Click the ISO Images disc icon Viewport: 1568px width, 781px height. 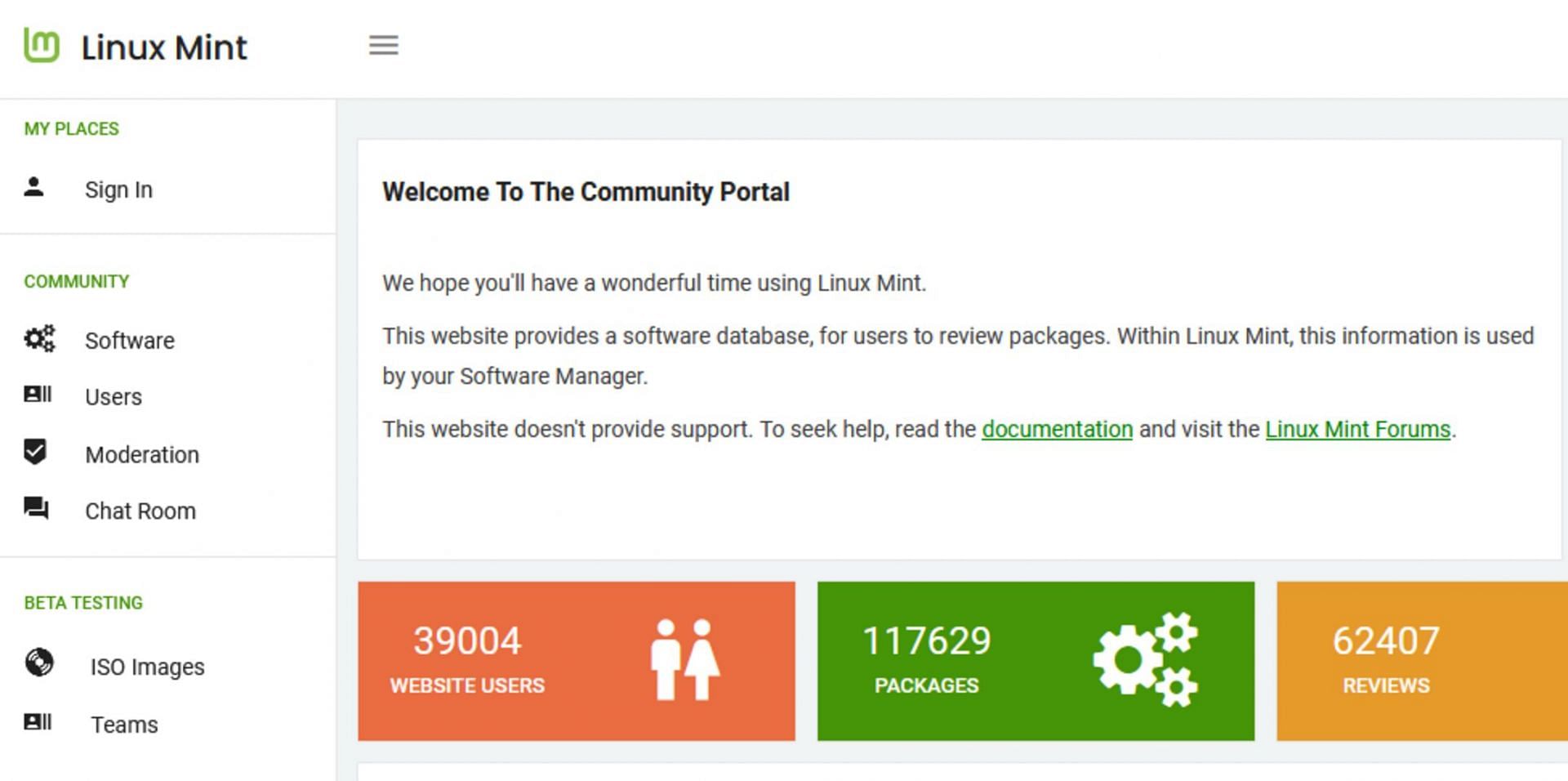39,663
